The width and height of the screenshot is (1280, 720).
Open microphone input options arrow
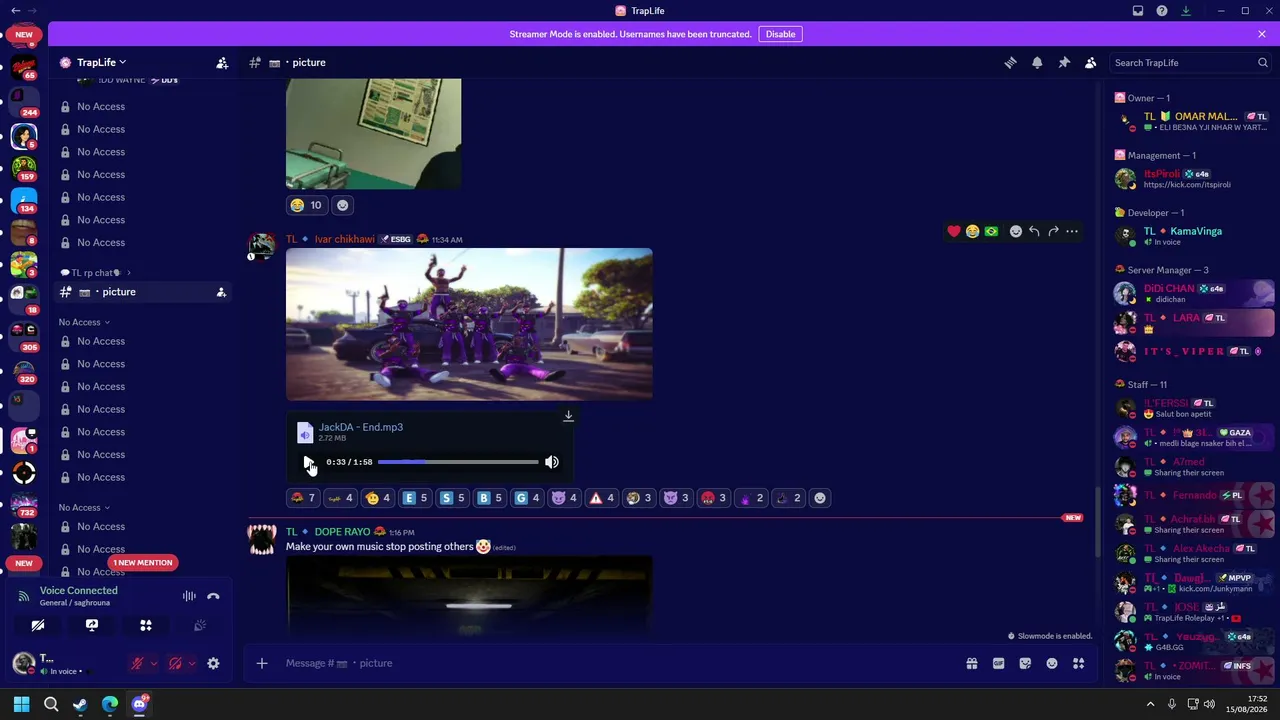tap(154, 663)
